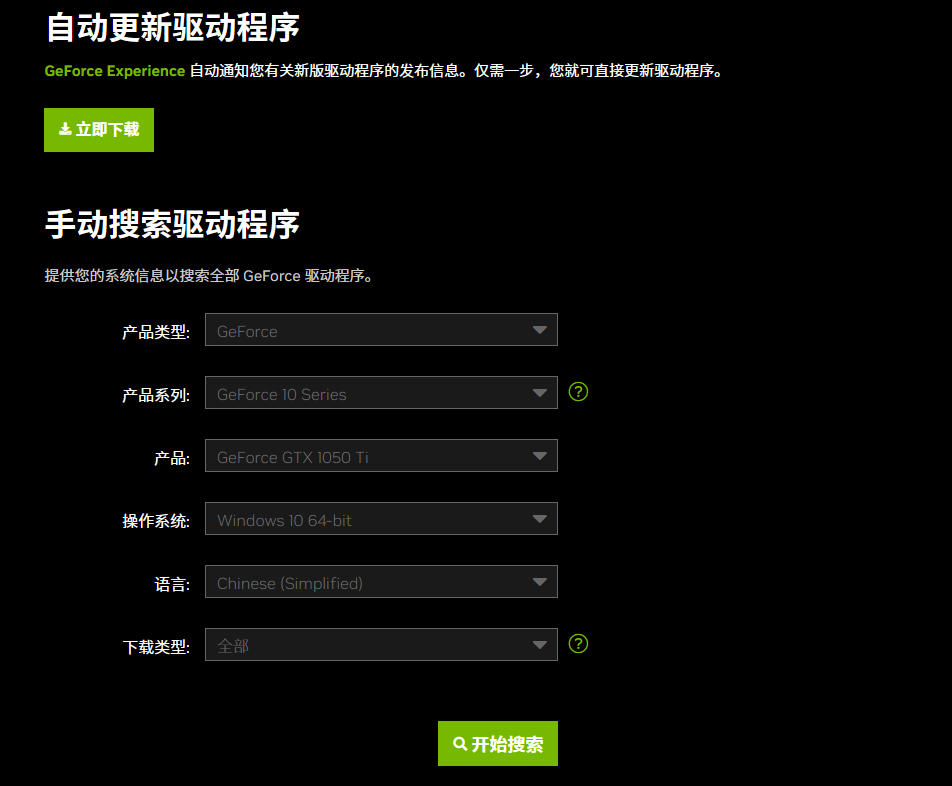Expand the Chinese (Simplified) language dropdown
The width and height of the screenshot is (952, 786).
point(380,581)
